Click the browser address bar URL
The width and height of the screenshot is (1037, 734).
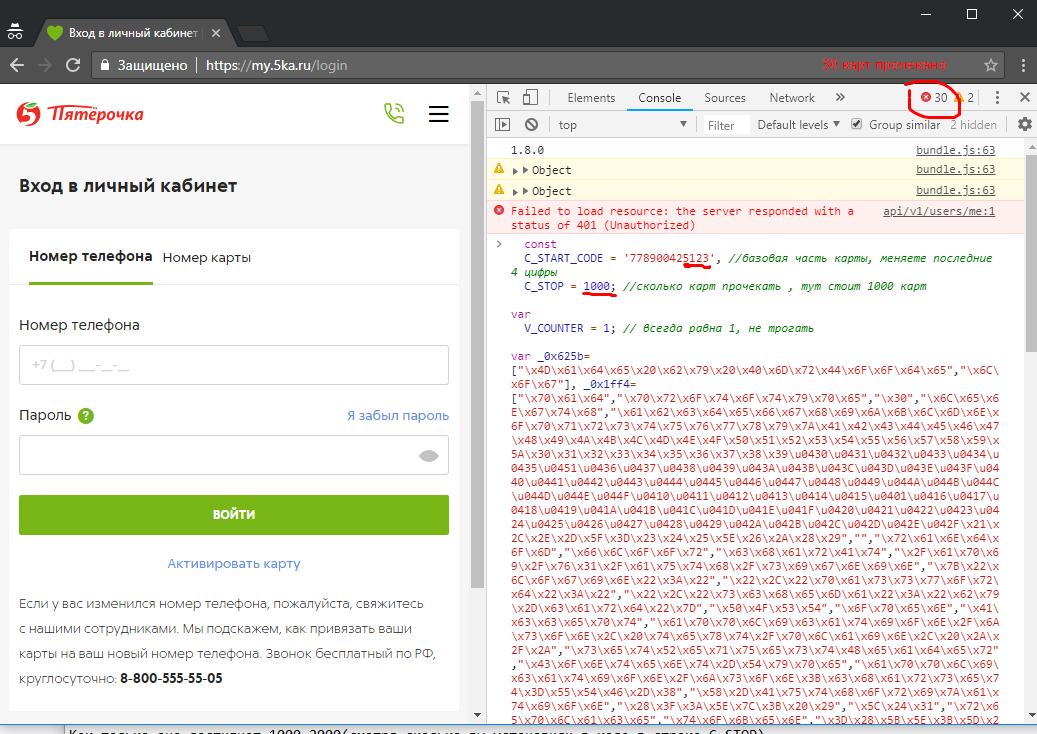click(276, 65)
